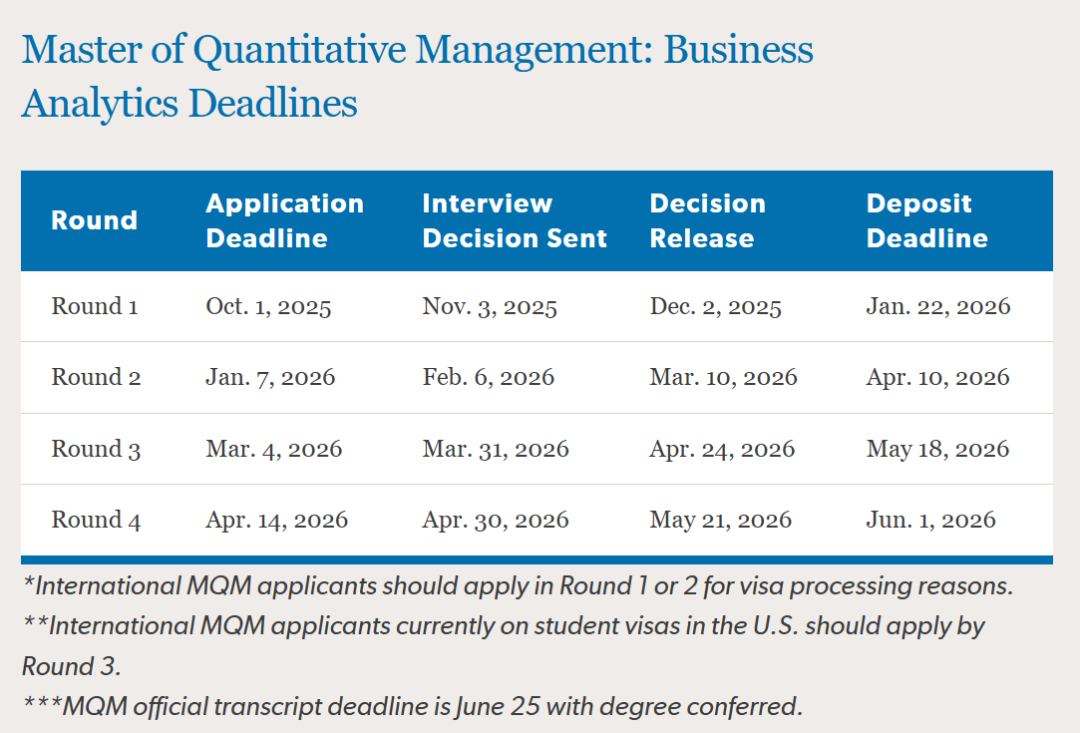This screenshot has height=733, width=1080.
Task: Click the official transcript deadline footnote
Action: (412, 706)
